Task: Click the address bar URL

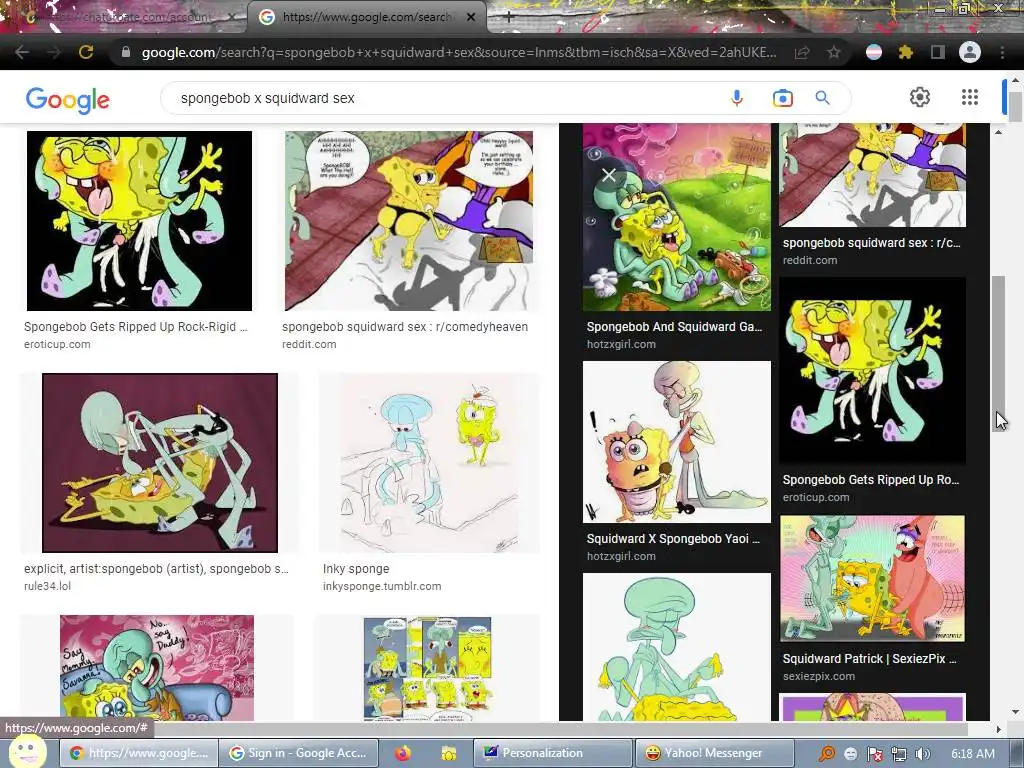Action: coord(459,52)
